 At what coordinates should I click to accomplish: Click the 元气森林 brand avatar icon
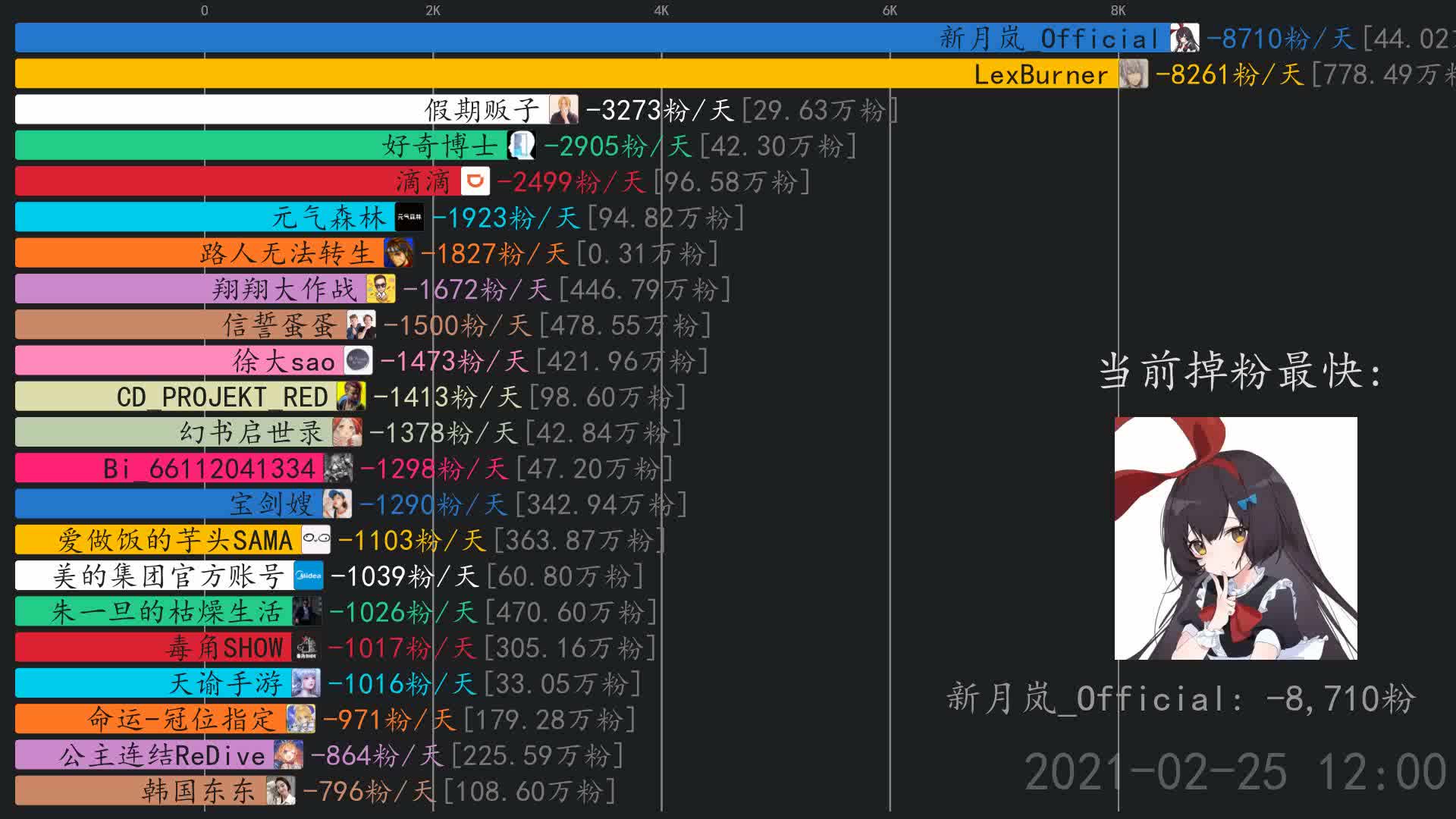[409, 218]
